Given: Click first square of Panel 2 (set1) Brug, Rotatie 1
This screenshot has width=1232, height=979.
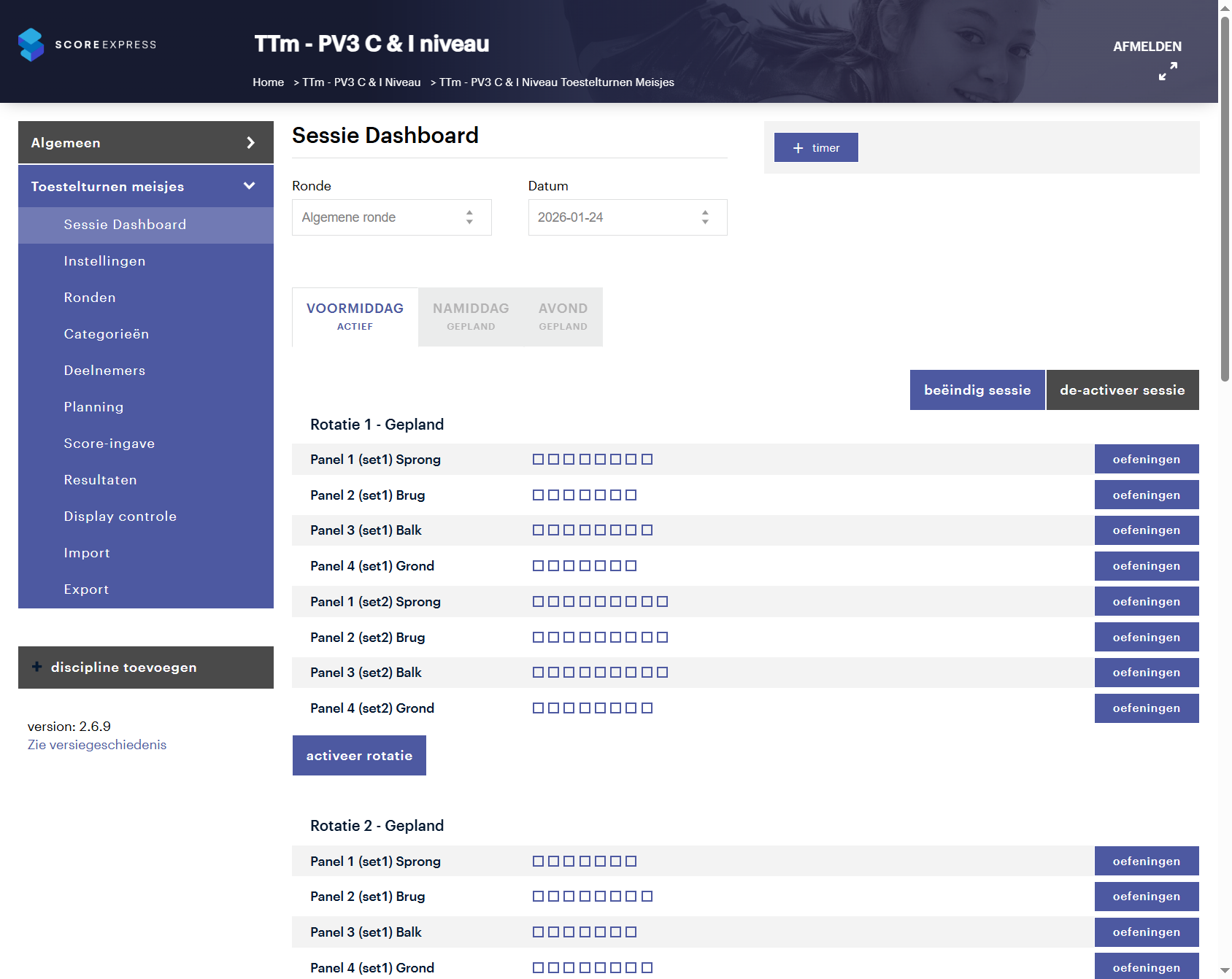Looking at the screenshot, I should 538,495.
